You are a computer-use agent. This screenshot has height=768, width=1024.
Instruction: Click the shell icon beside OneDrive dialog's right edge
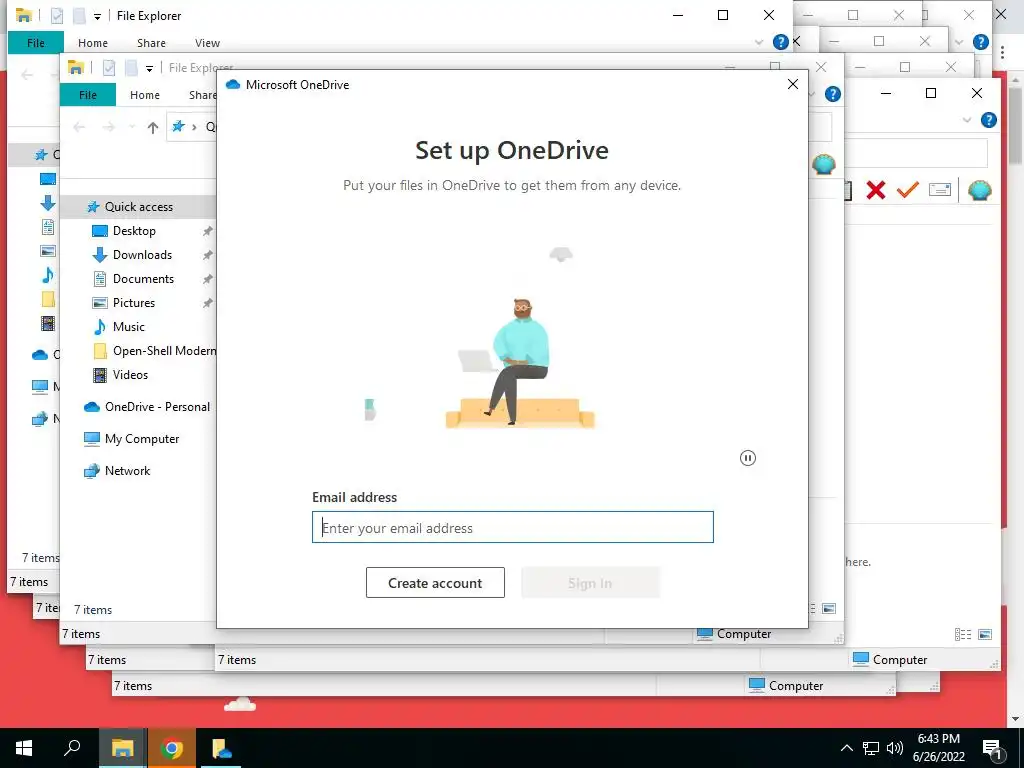pos(824,164)
